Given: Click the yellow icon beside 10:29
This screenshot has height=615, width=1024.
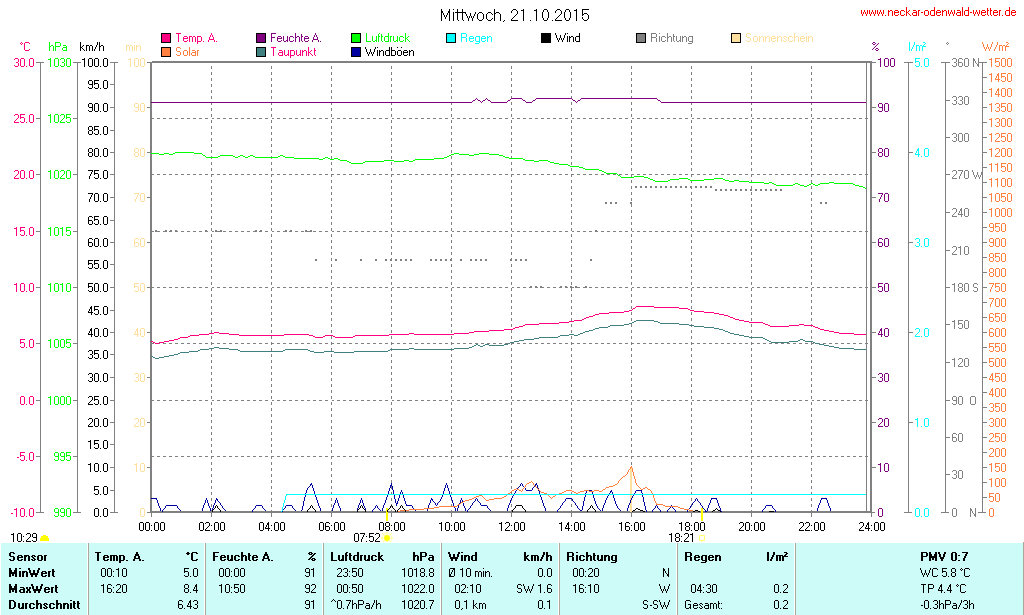Looking at the screenshot, I should [x=44, y=539].
